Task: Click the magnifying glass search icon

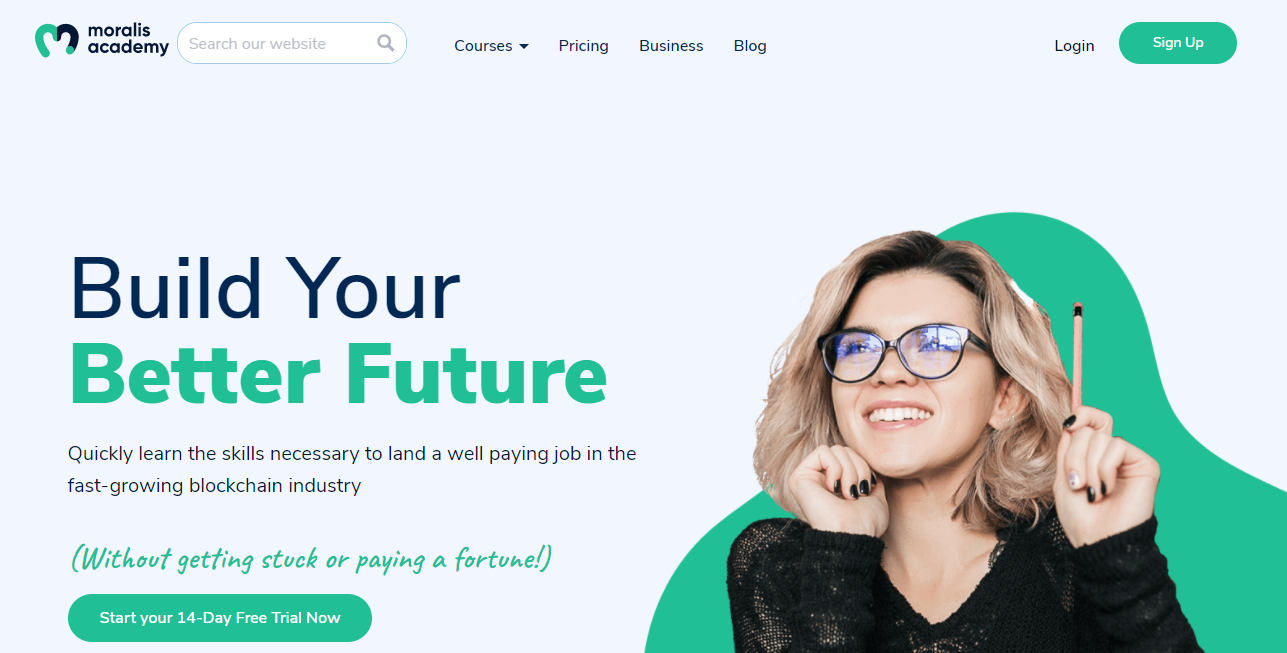Action: point(386,43)
